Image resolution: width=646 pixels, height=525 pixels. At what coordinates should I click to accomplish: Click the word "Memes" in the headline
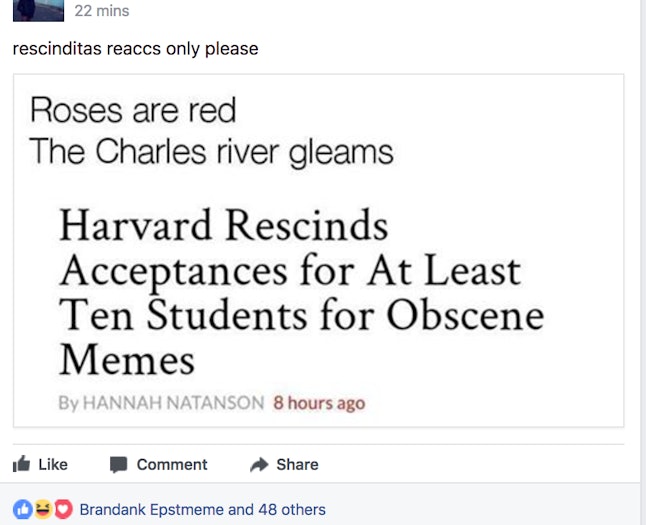point(126,358)
